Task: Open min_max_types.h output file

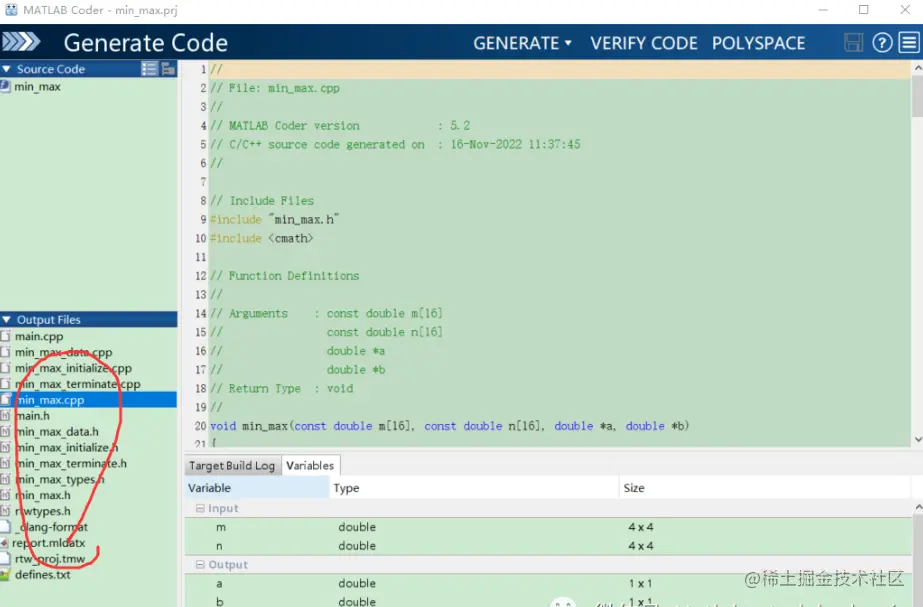Action: tap(59, 479)
